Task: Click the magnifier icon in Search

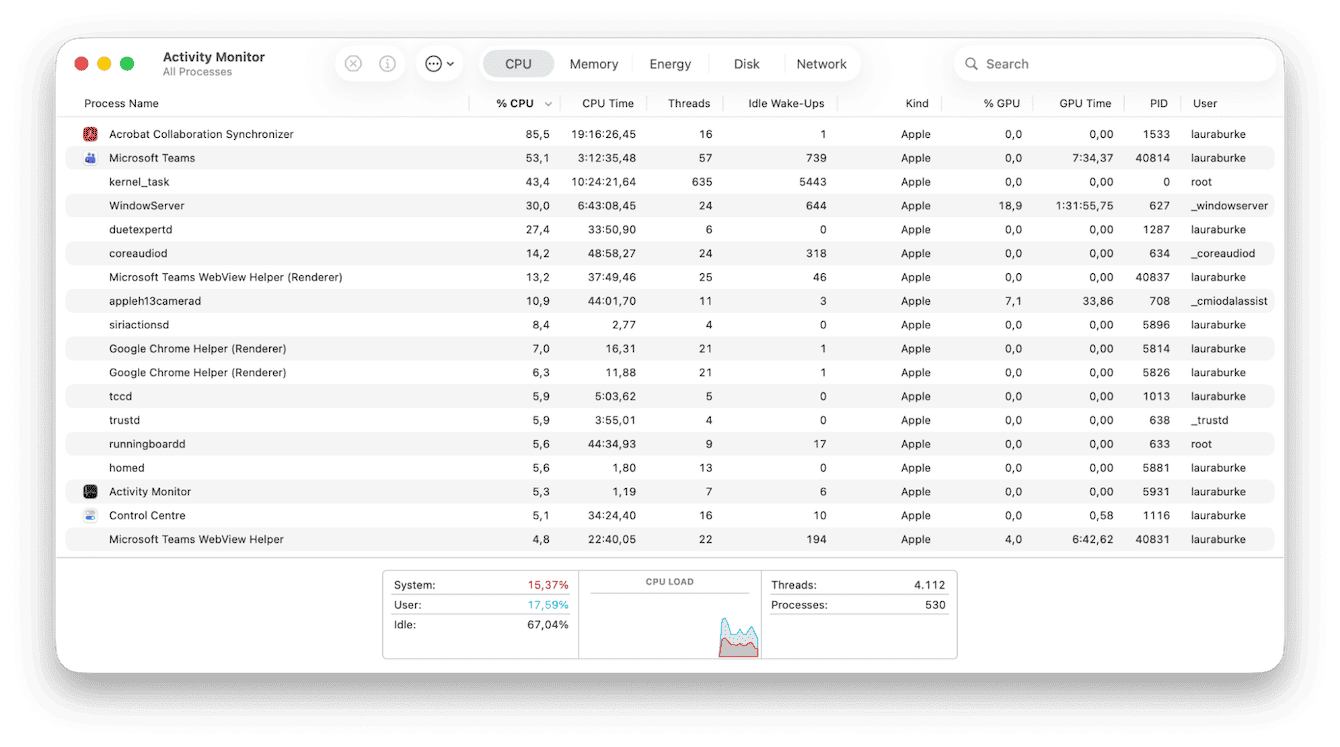Action: click(971, 64)
